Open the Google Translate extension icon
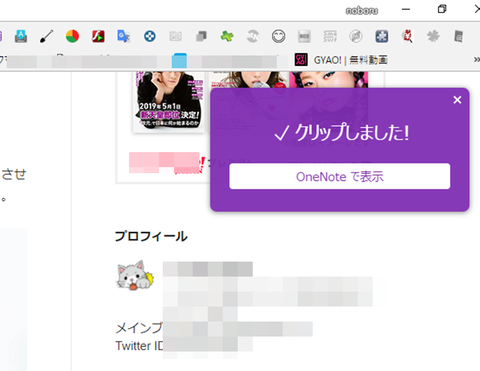480x371 pixels. 123,36
